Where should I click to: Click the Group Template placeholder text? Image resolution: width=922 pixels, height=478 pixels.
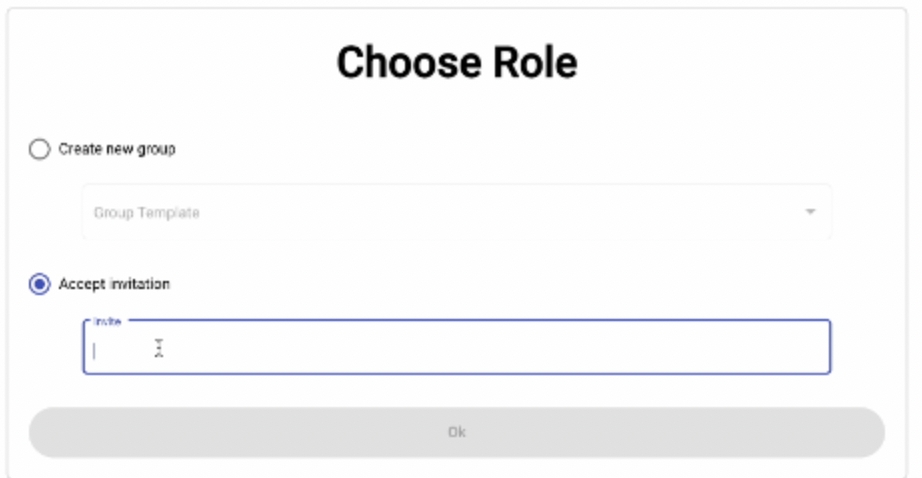pyautogui.click(x=147, y=212)
